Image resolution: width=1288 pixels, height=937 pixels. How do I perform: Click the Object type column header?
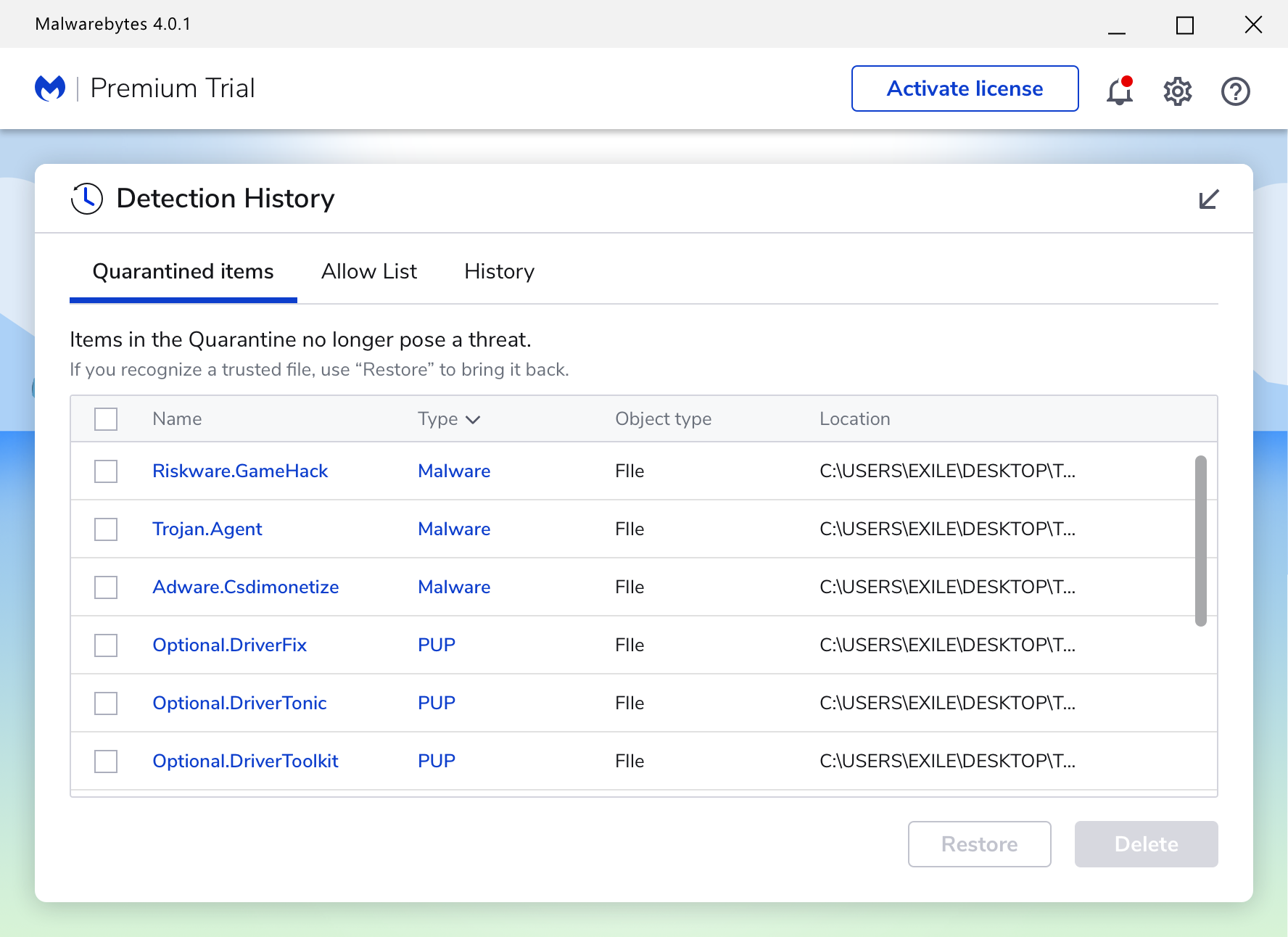pos(664,419)
